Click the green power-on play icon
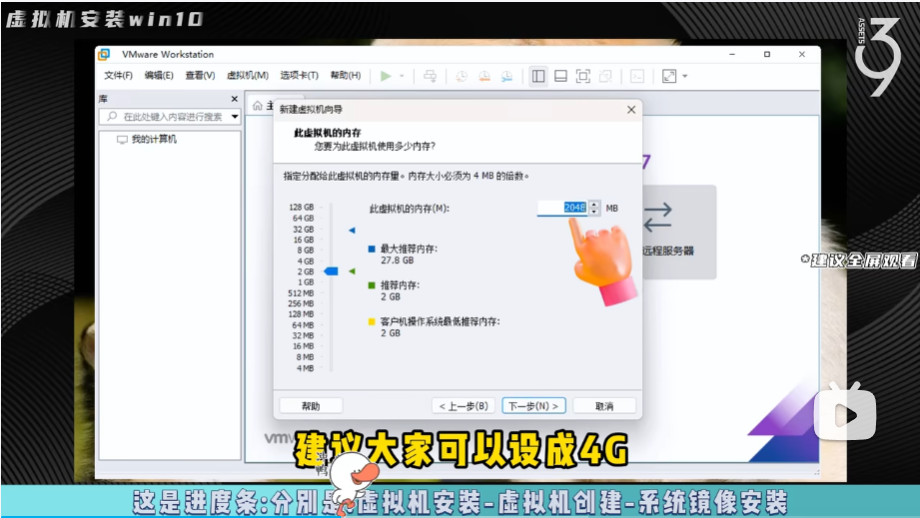This screenshot has width=920, height=518. pos(386,76)
